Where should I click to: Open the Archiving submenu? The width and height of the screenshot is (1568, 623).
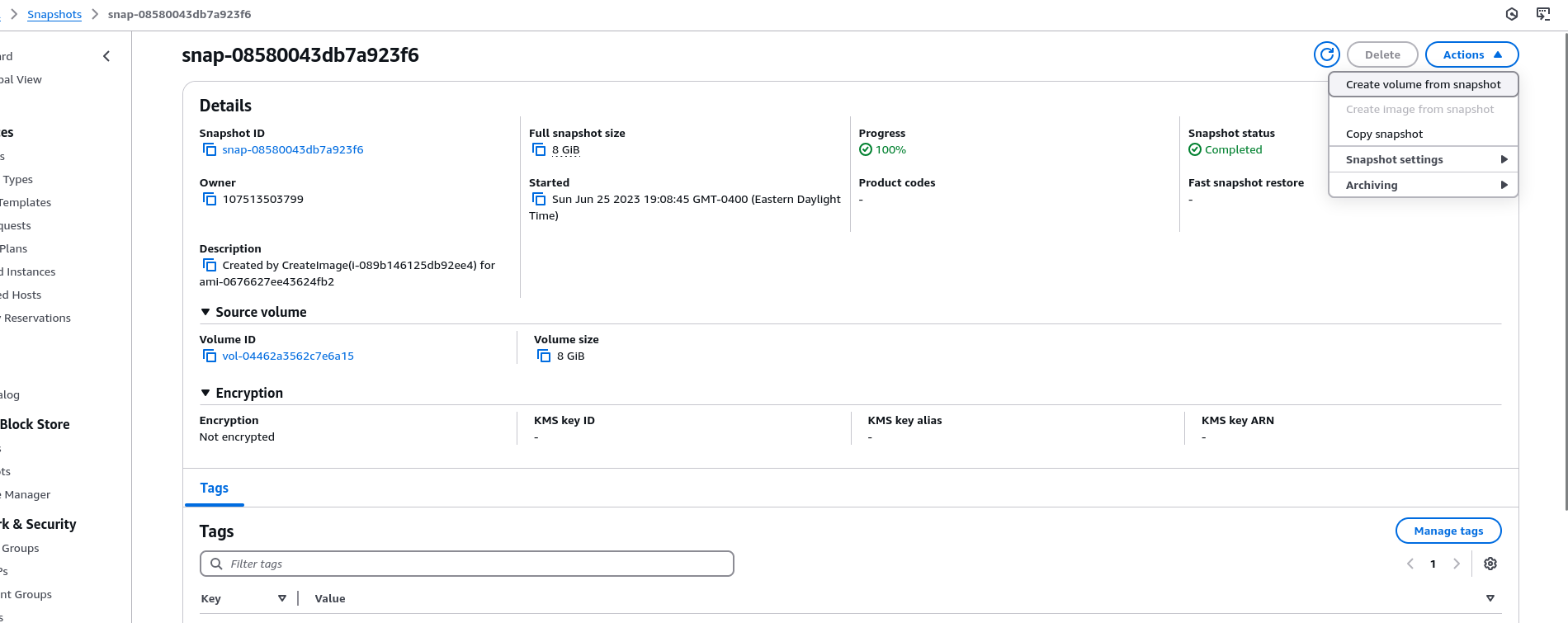point(1423,185)
